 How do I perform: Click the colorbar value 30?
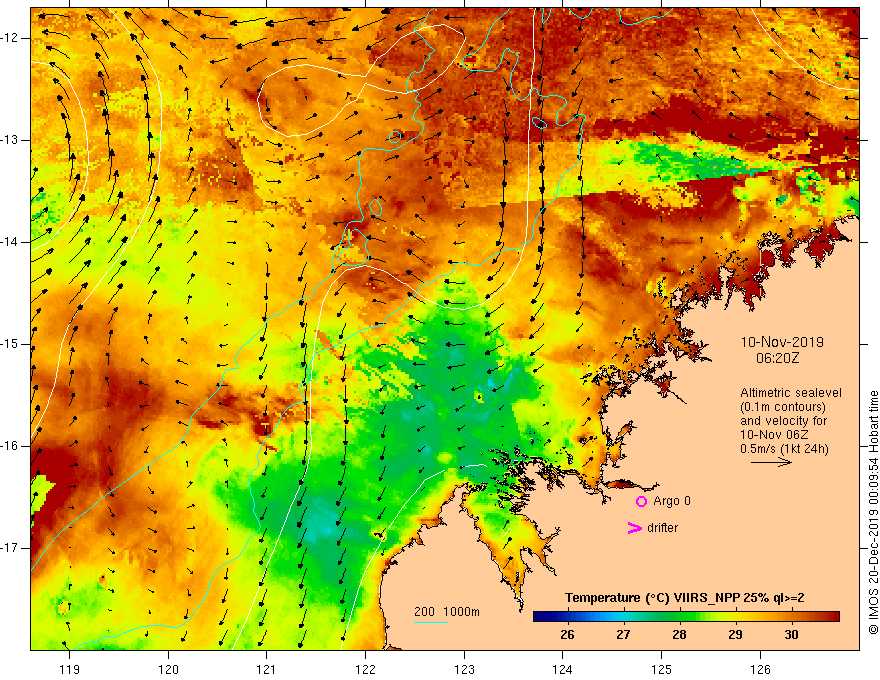coord(791,635)
